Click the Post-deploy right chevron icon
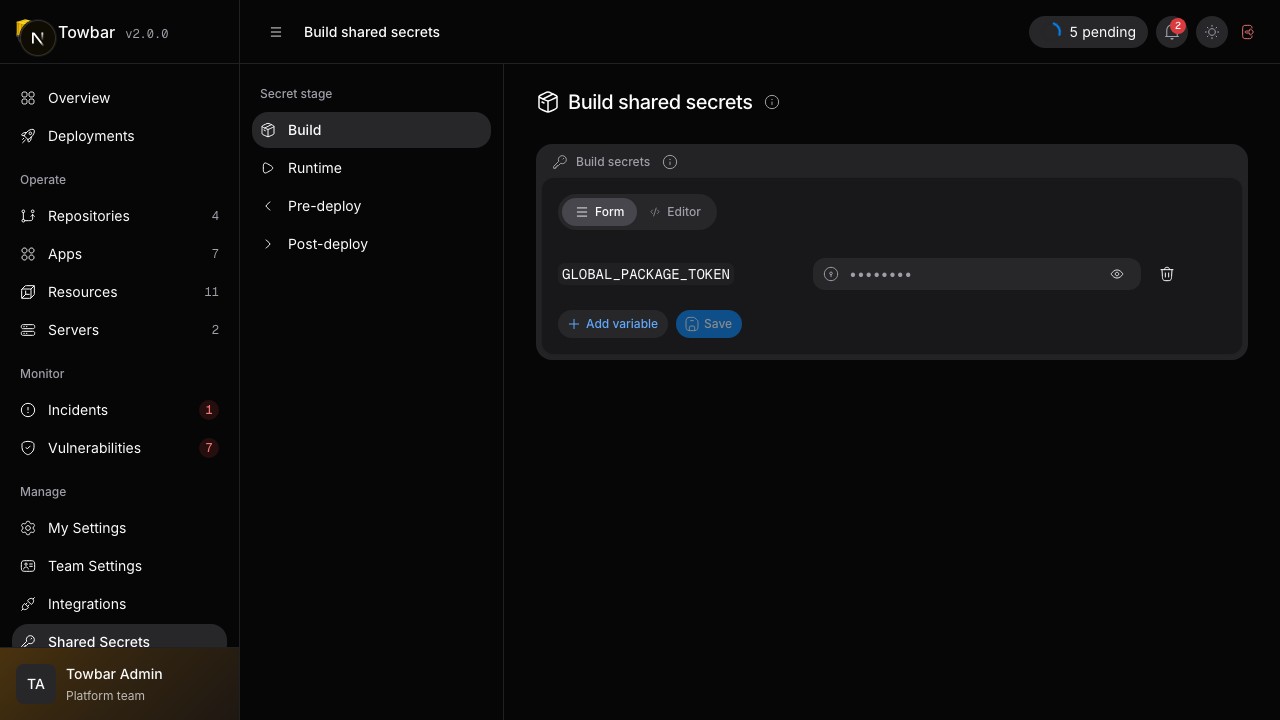Screen dimensions: 1280x720 (x=268, y=244)
